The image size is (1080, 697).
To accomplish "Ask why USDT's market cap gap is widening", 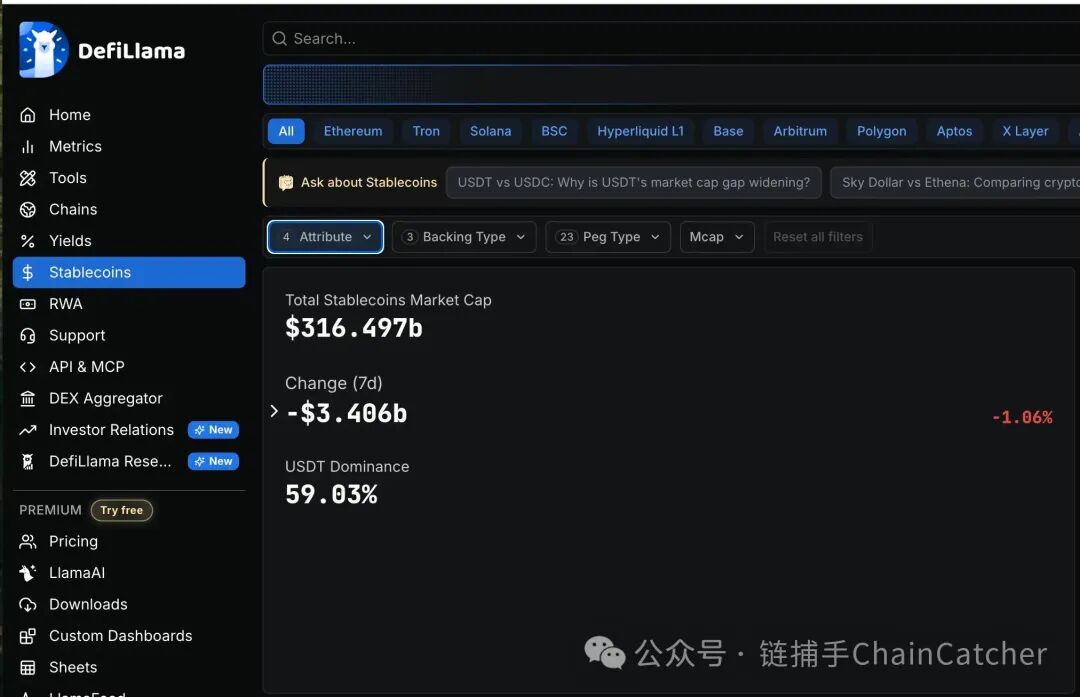I will tap(634, 183).
